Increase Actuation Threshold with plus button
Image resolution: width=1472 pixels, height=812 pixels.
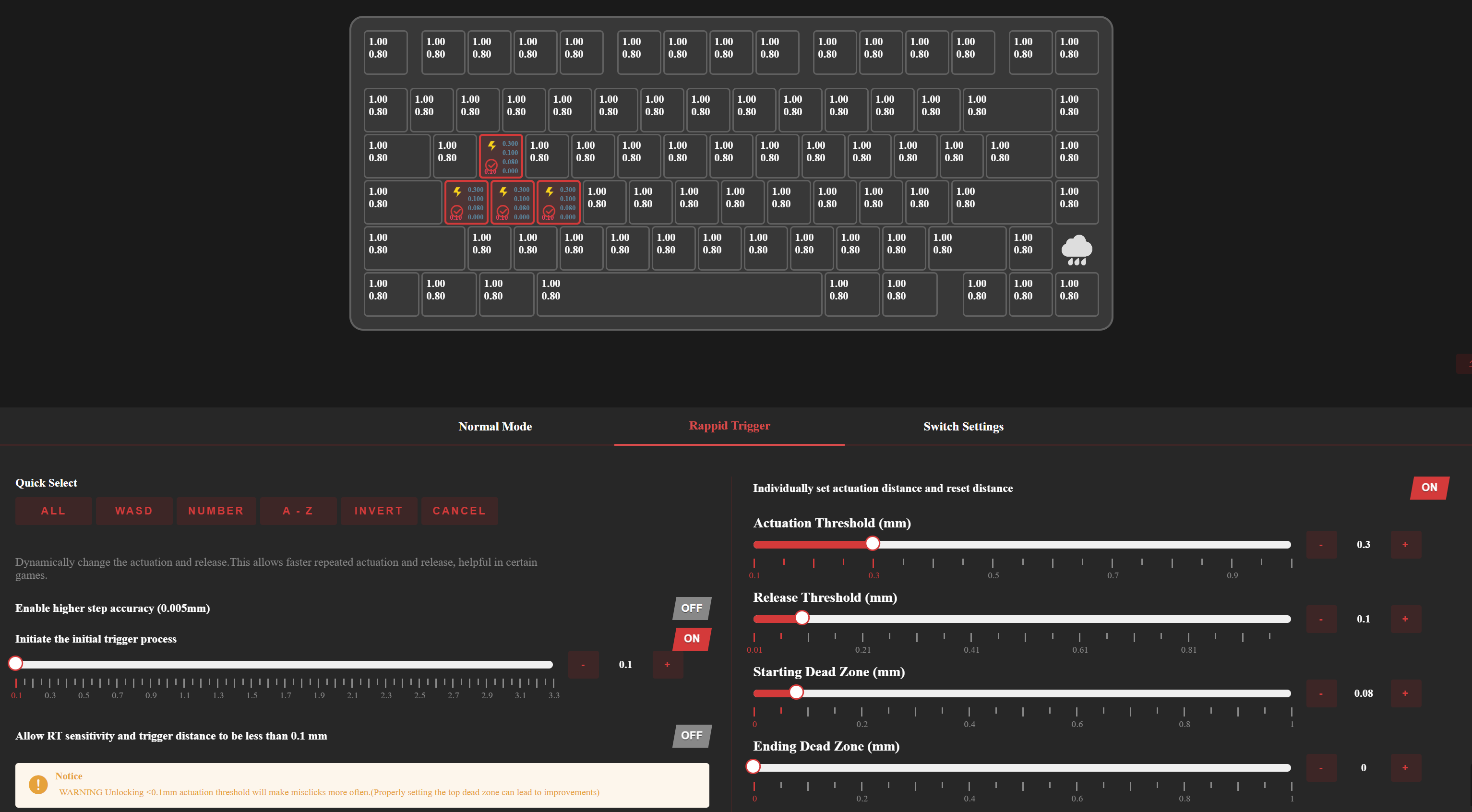(1405, 544)
